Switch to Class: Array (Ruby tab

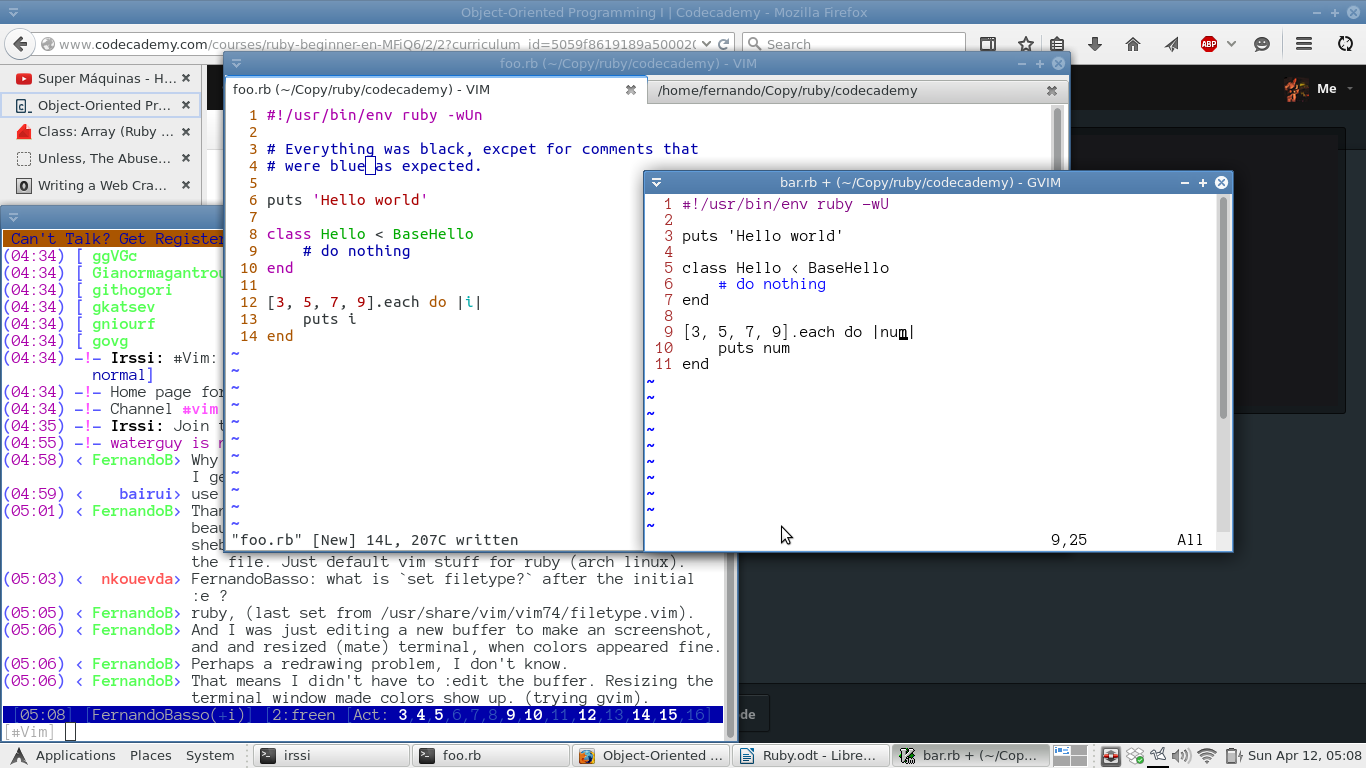[100, 132]
